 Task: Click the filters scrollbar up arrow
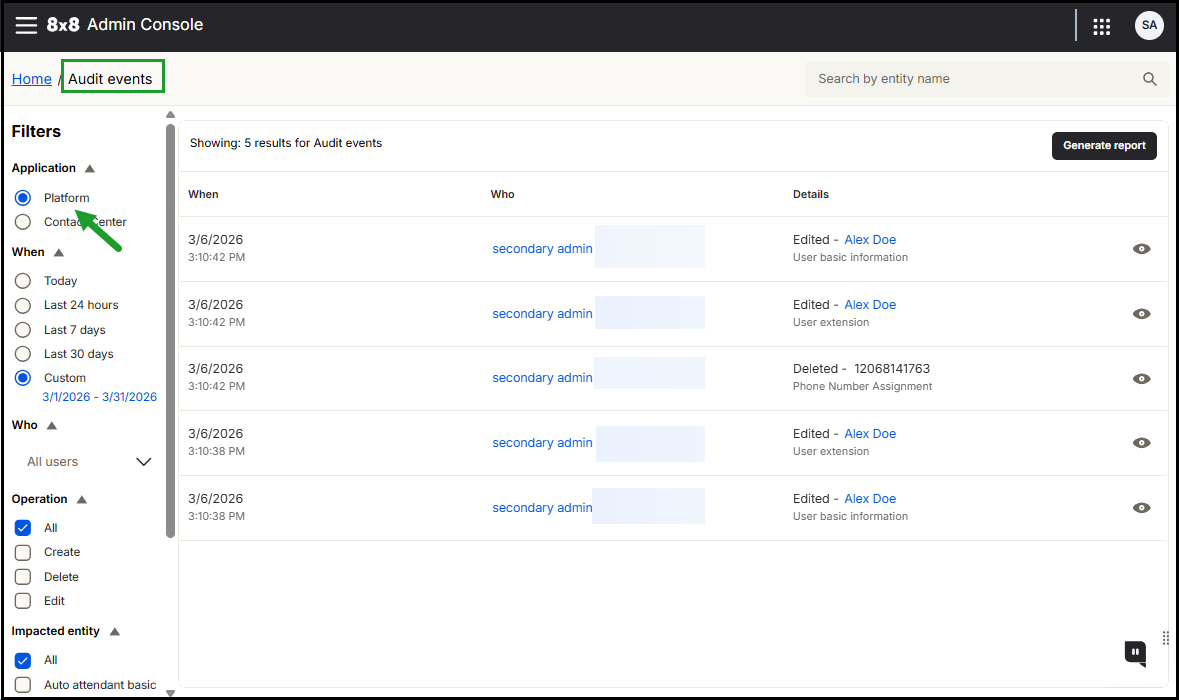pyautogui.click(x=171, y=115)
